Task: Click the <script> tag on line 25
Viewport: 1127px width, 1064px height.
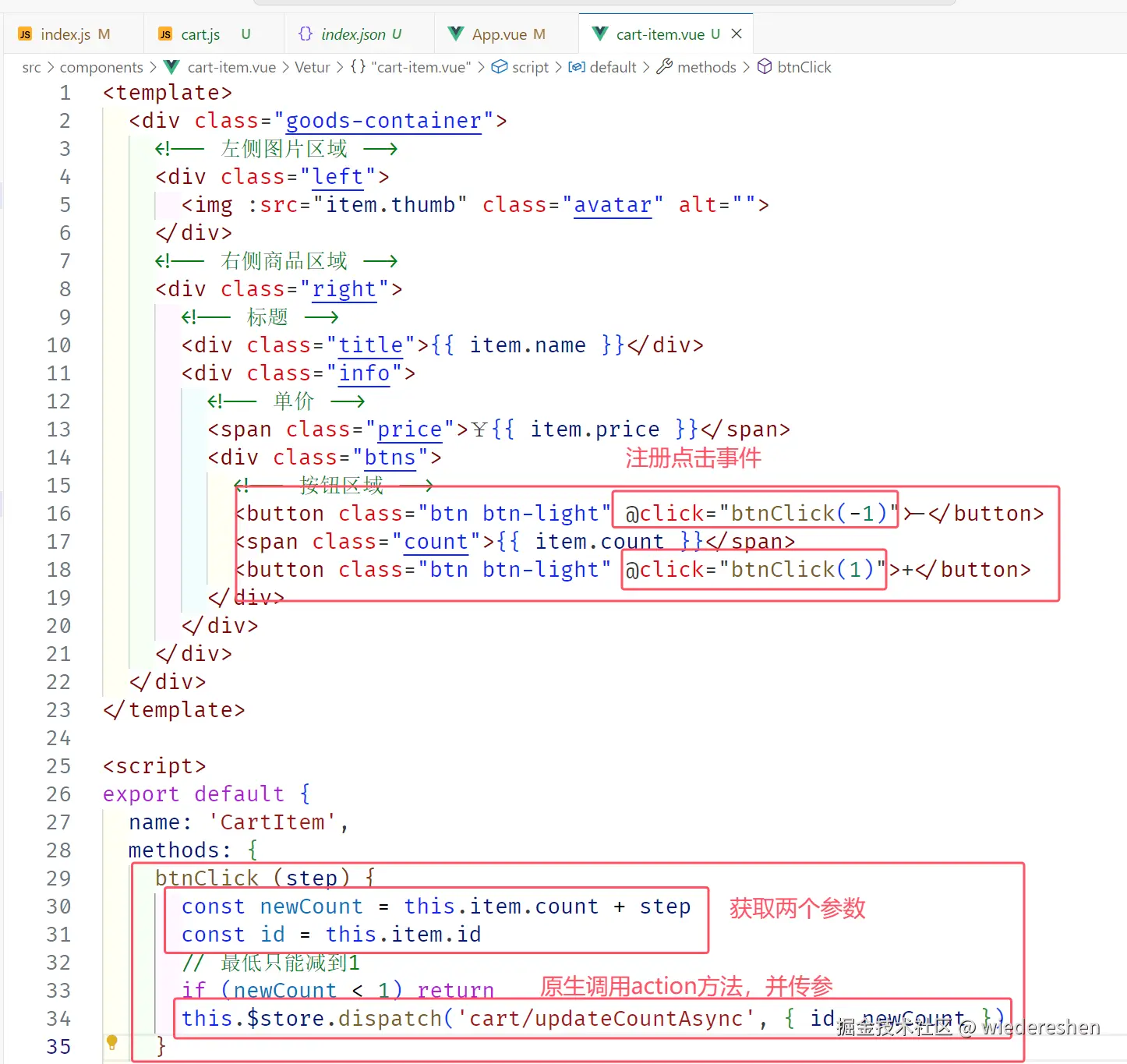Action: 155,766
